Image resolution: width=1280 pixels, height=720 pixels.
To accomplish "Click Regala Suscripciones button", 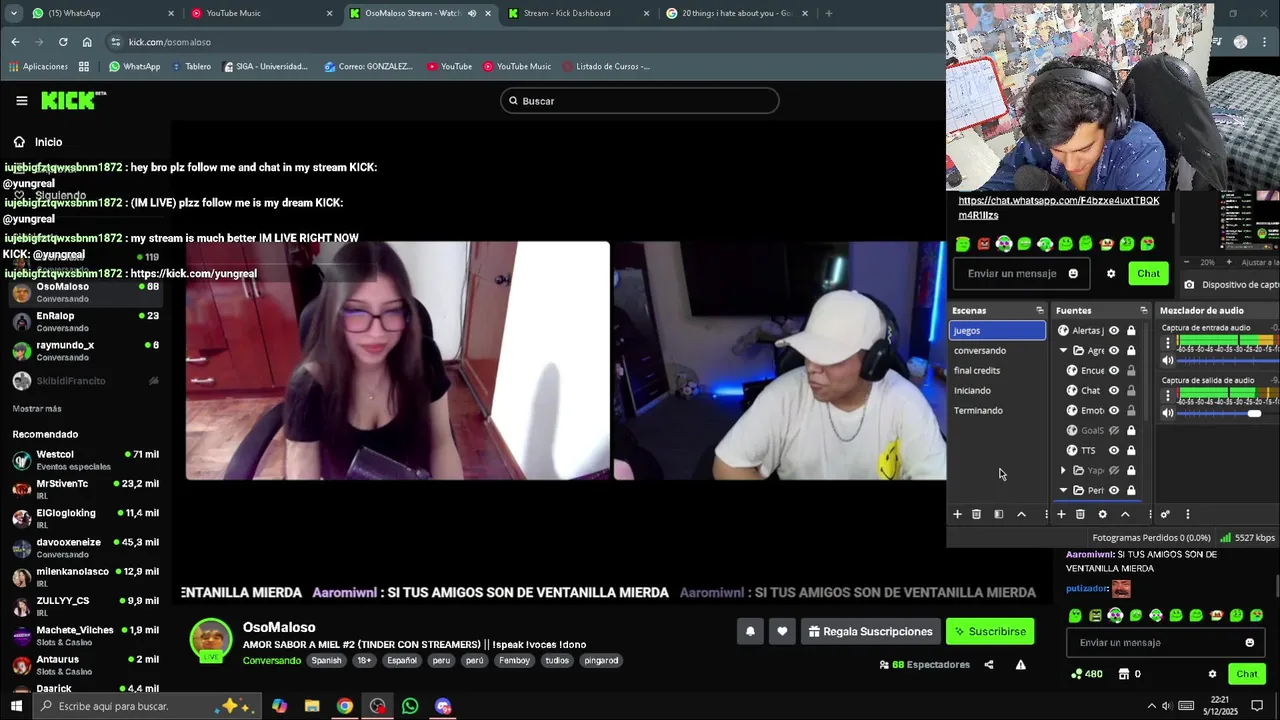I will pyautogui.click(x=870, y=631).
